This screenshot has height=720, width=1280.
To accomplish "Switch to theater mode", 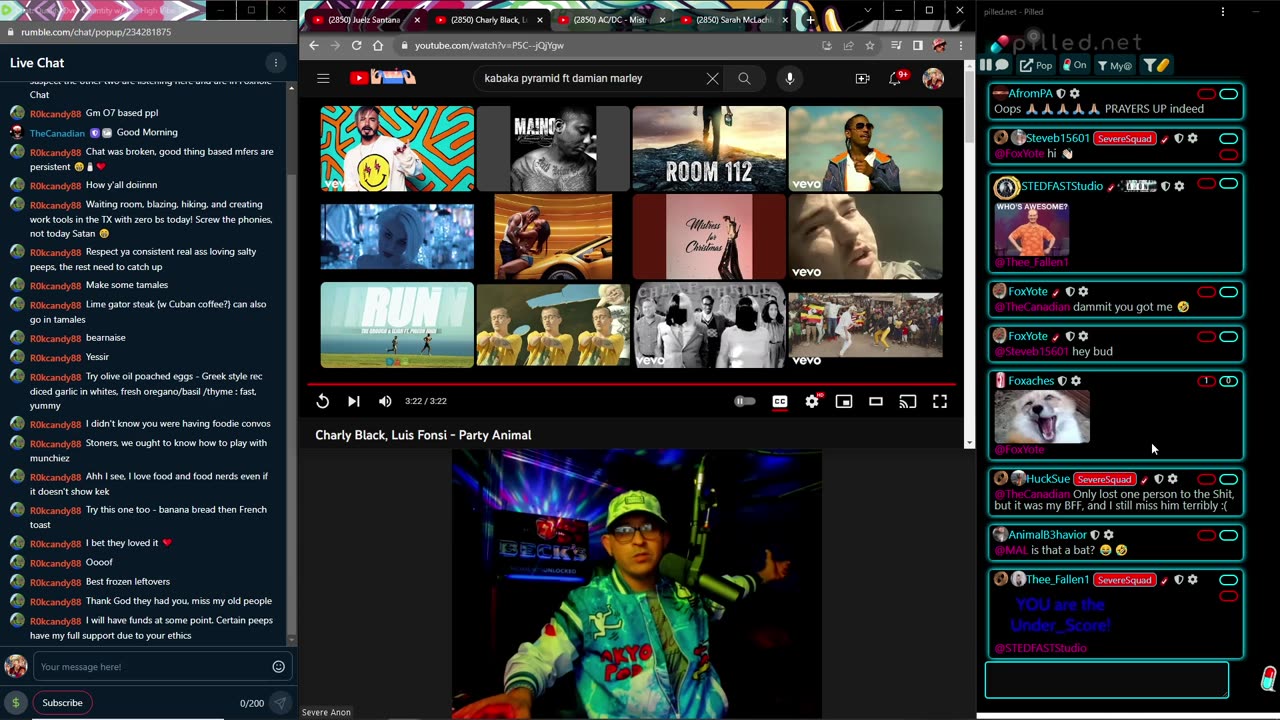I will 876,401.
